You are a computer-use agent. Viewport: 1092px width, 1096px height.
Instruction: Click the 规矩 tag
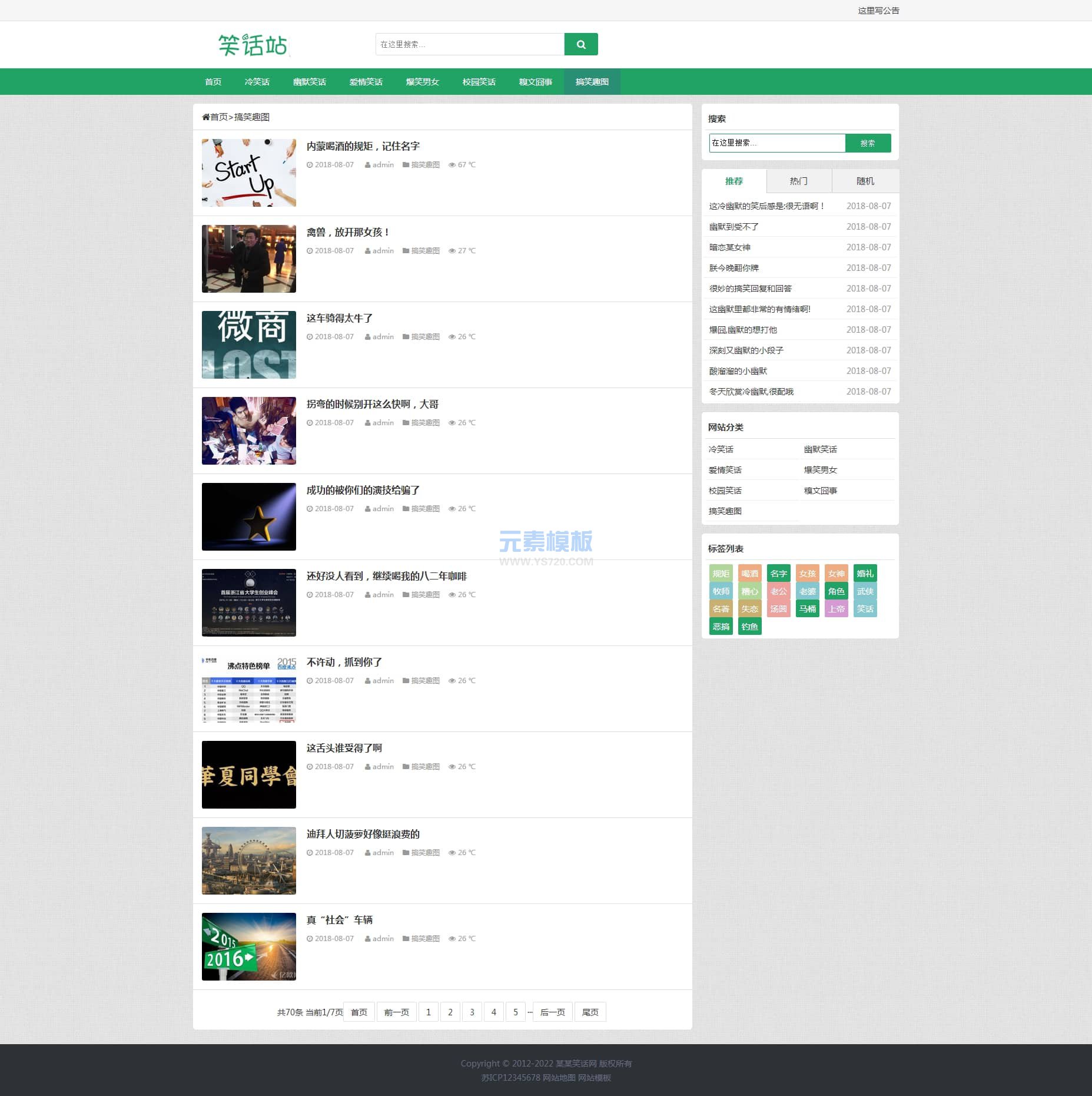coord(721,574)
